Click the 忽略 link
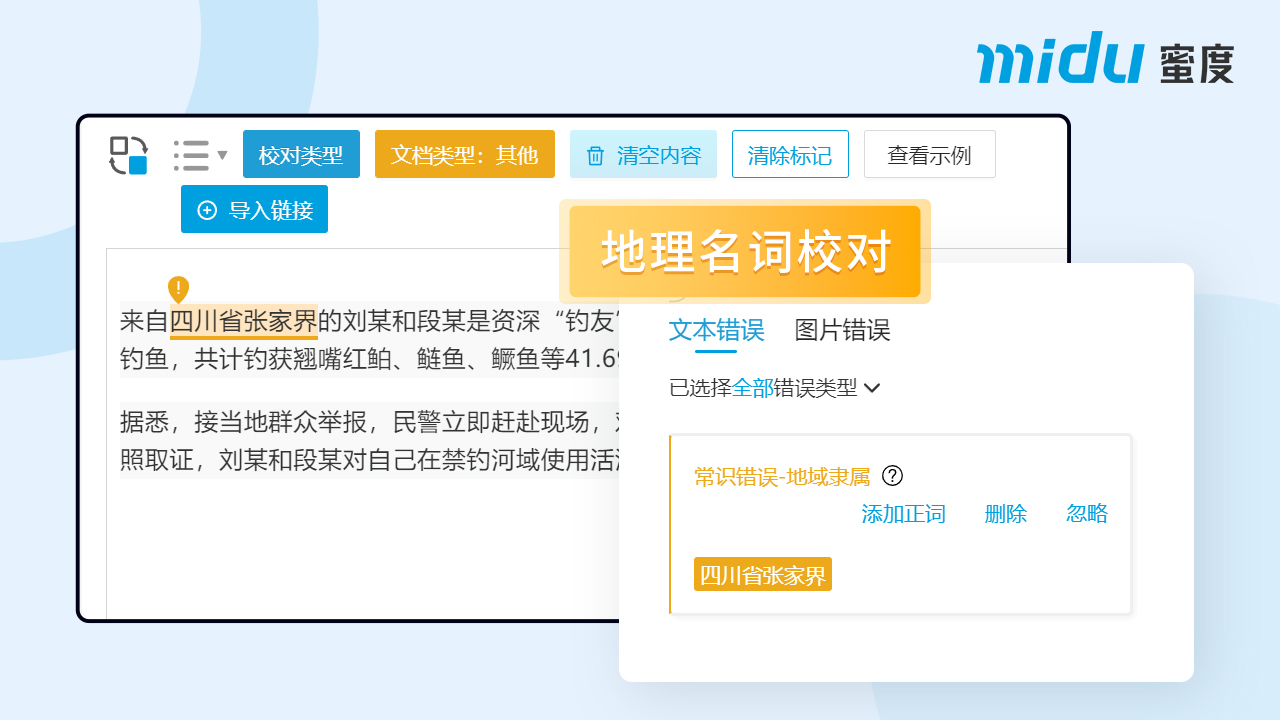 point(1087,514)
